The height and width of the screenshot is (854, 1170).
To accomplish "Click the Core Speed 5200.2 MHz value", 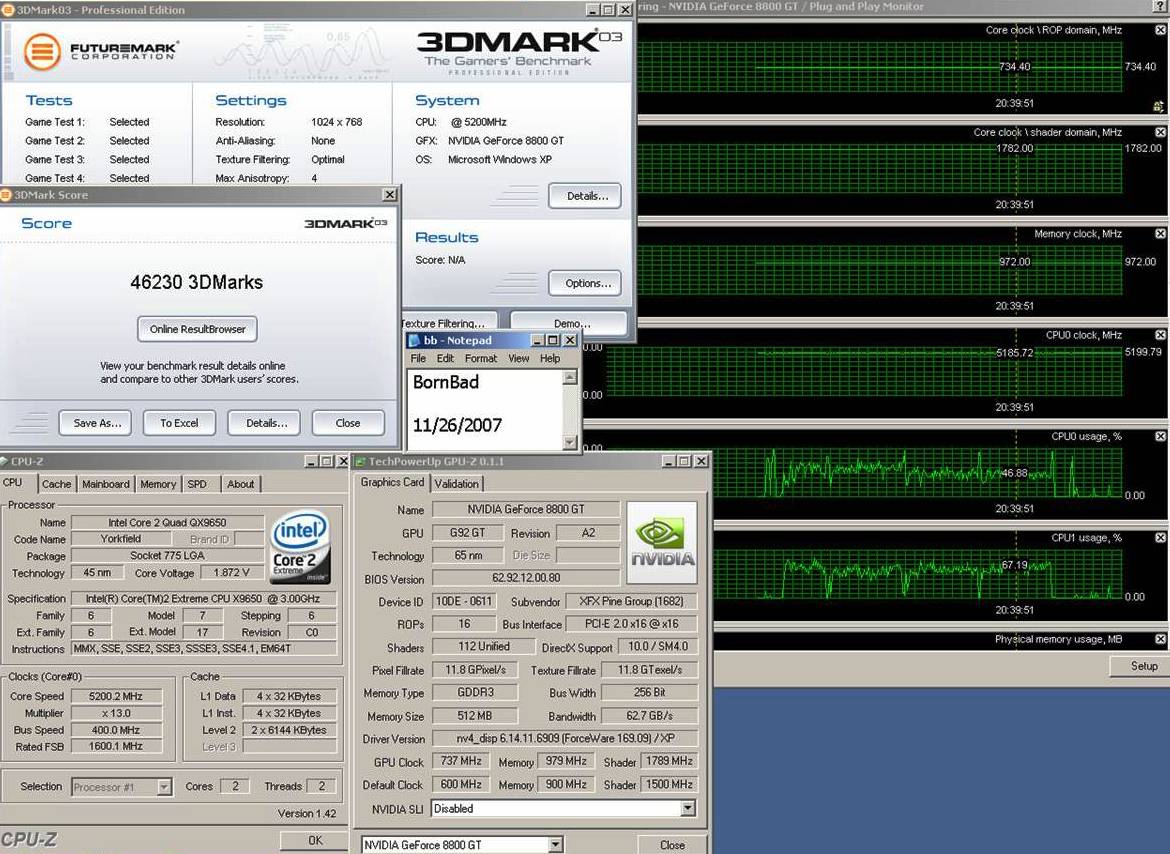I will coord(115,696).
